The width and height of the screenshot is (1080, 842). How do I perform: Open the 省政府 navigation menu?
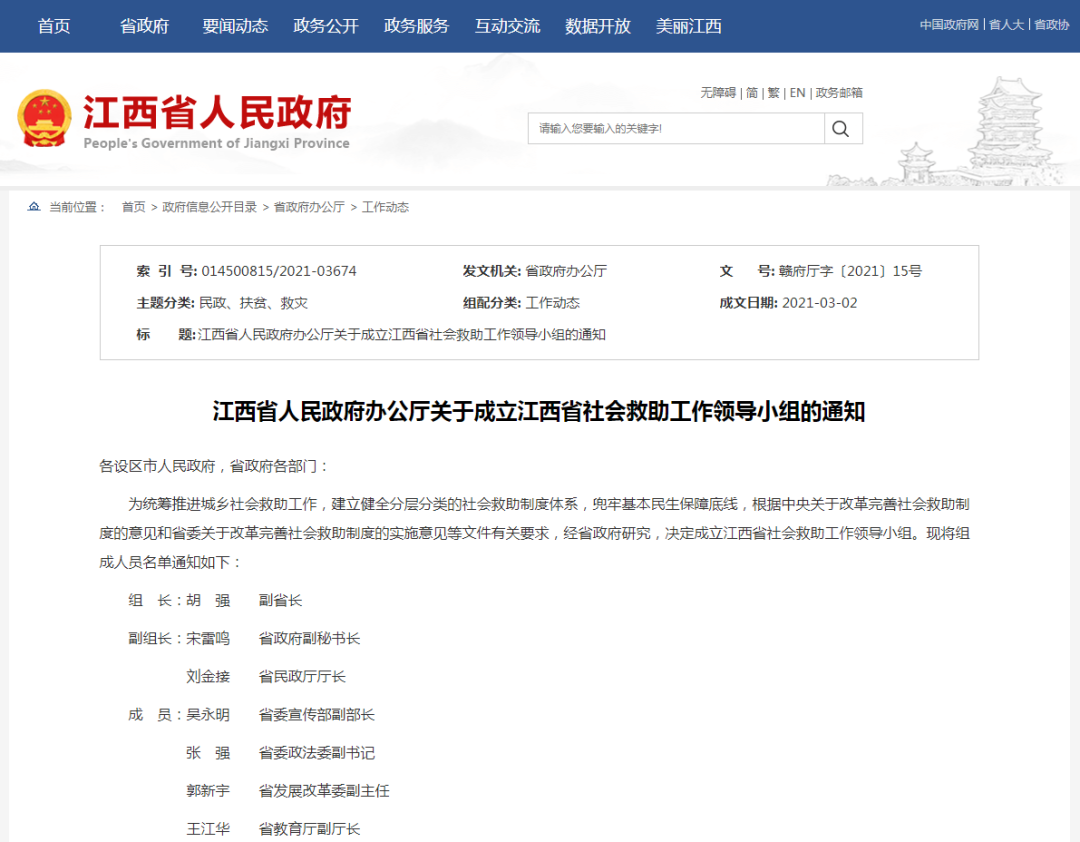coord(141,26)
